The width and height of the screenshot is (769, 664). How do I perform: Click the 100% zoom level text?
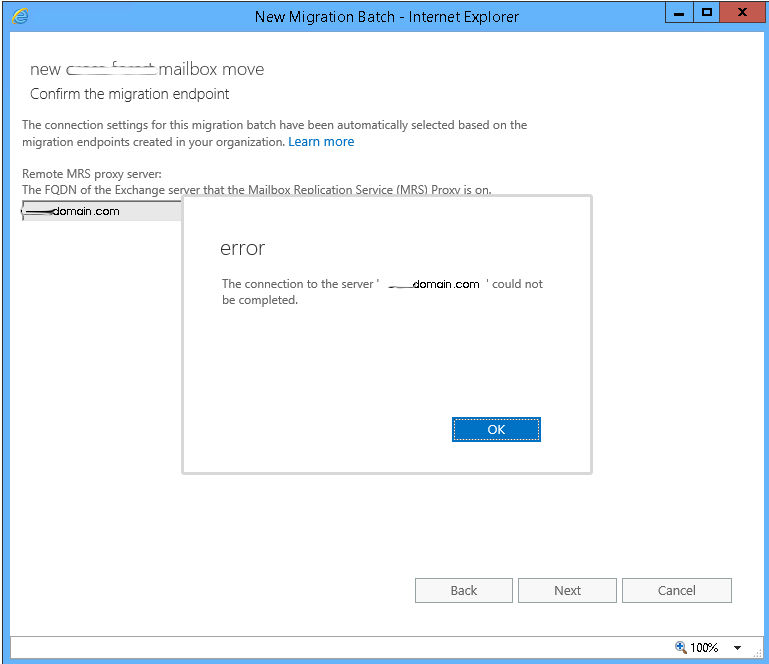[x=704, y=648]
